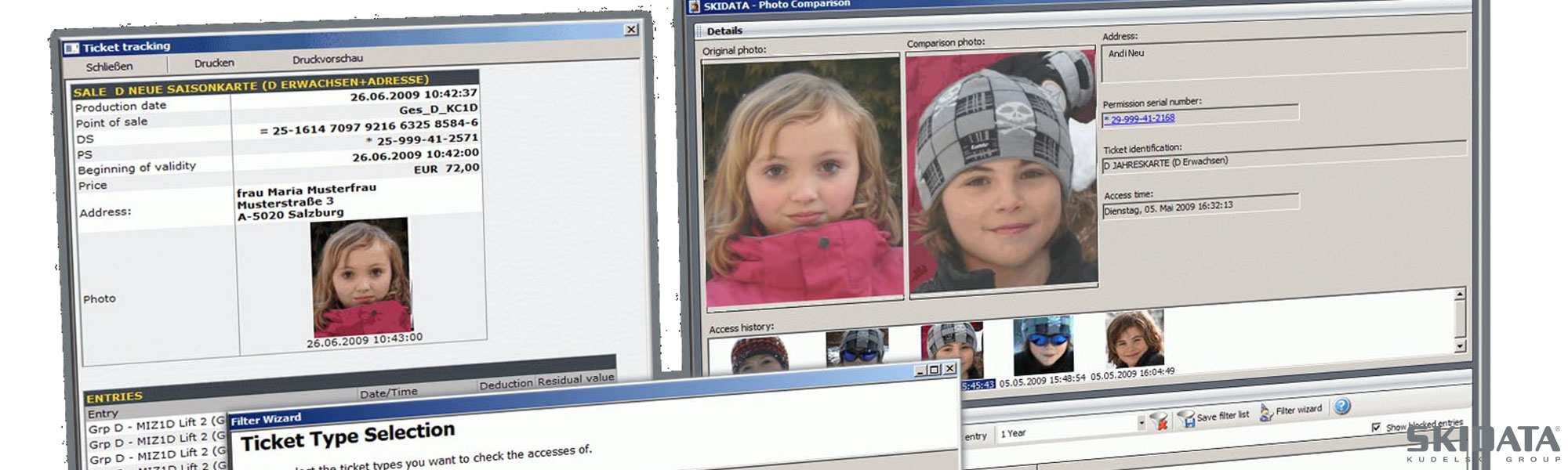
Task: Click Drucken in the Ticket tracking window
Action: tap(214, 63)
